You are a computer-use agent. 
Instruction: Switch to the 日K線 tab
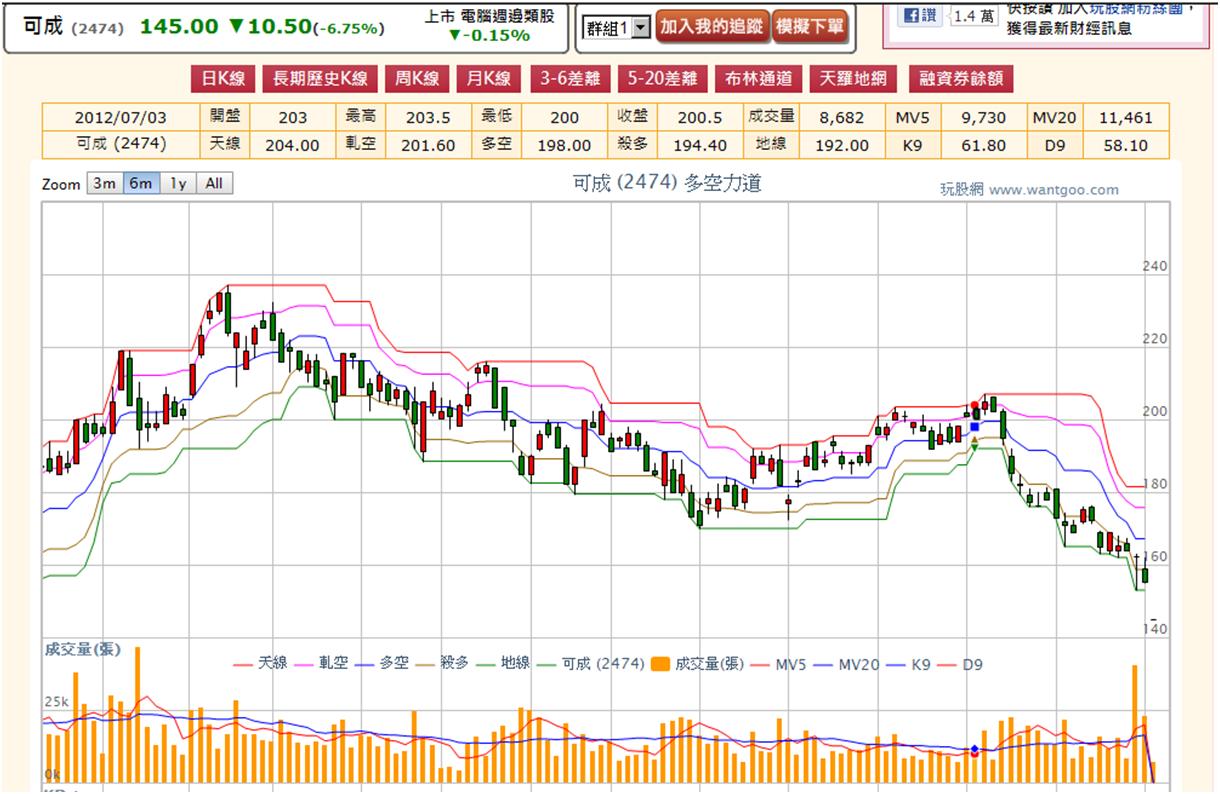[x=222, y=79]
